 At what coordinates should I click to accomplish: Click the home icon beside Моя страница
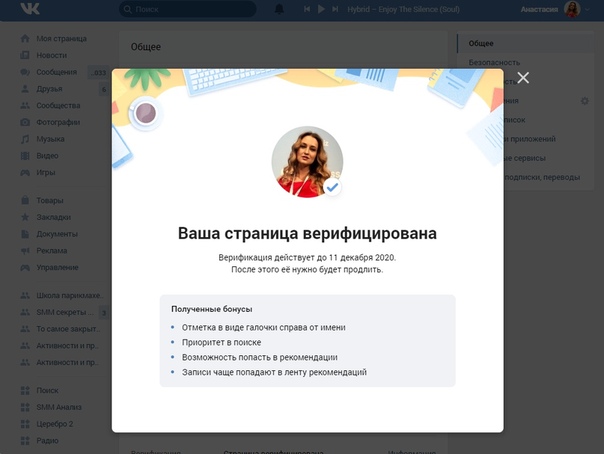point(25,39)
